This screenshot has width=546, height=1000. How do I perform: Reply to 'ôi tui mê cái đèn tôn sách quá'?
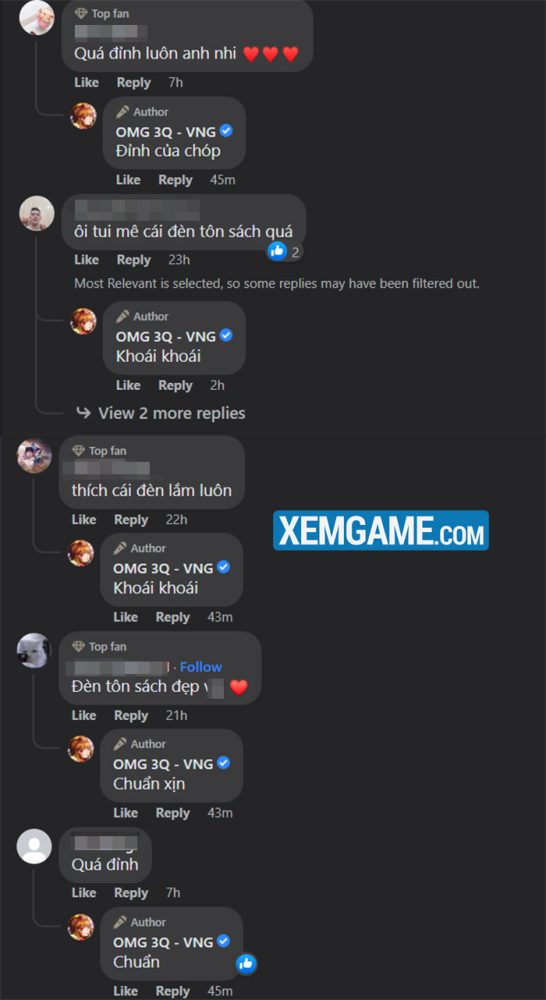click(133, 260)
